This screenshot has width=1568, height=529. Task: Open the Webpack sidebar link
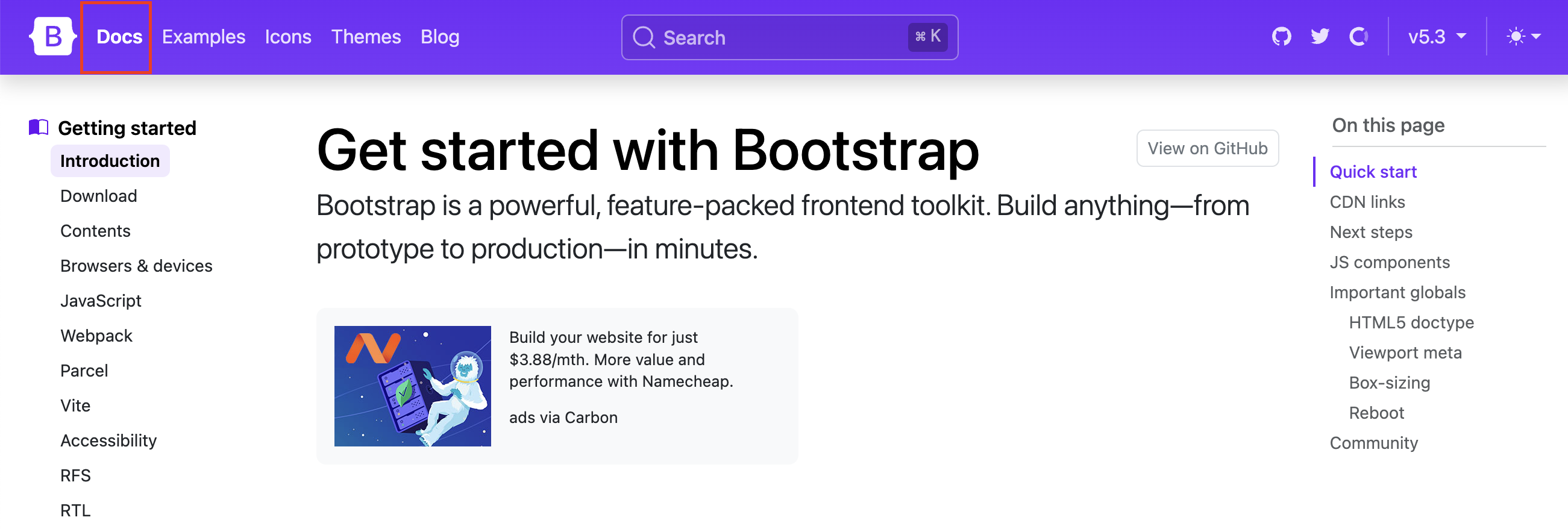click(x=96, y=336)
